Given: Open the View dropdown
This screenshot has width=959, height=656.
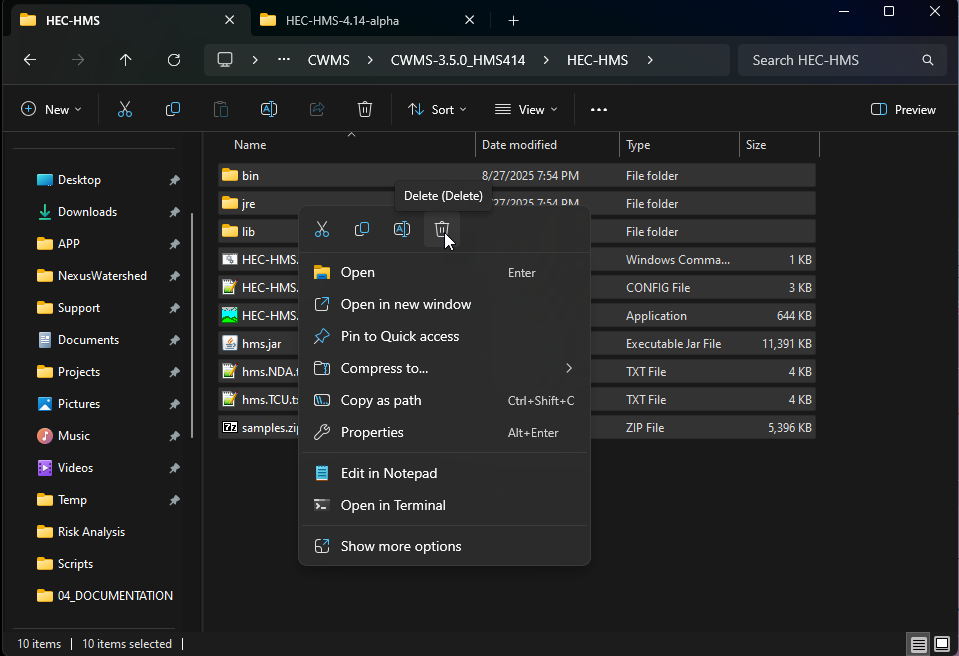Looking at the screenshot, I should pyautogui.click(x=526, y=110).
